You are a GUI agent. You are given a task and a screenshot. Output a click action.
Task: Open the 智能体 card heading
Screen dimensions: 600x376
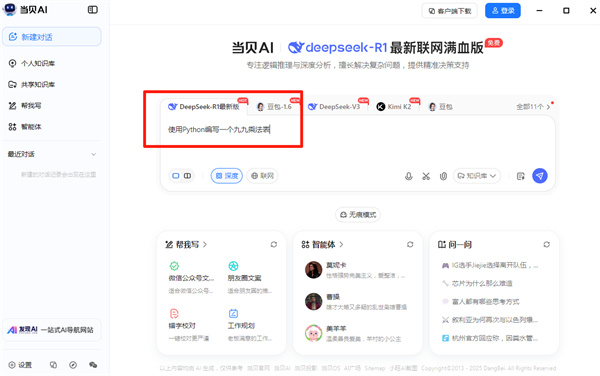pyautogui.click(x=323, y=244)
